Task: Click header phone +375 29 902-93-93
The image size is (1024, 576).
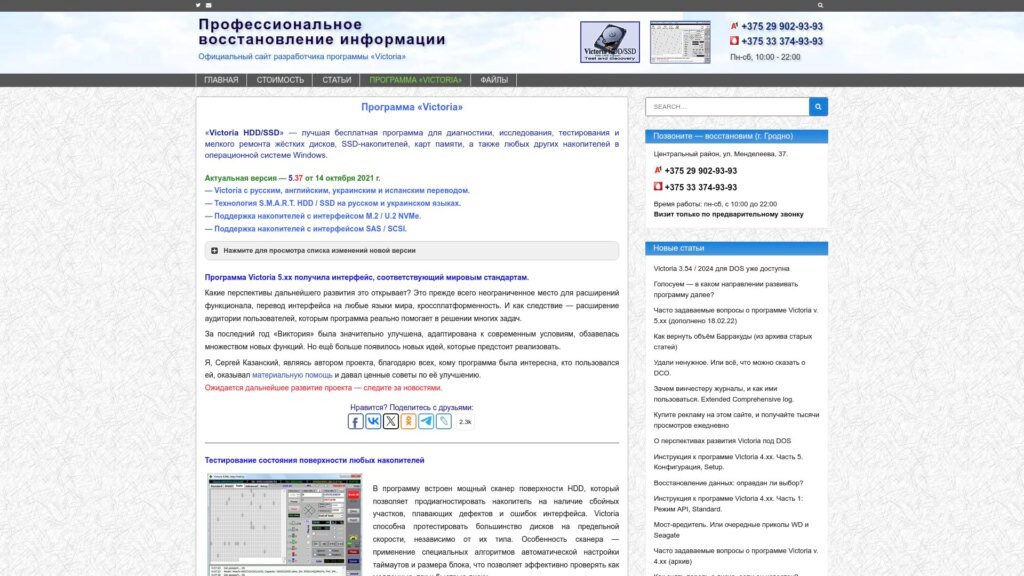Action: [782, 27]
